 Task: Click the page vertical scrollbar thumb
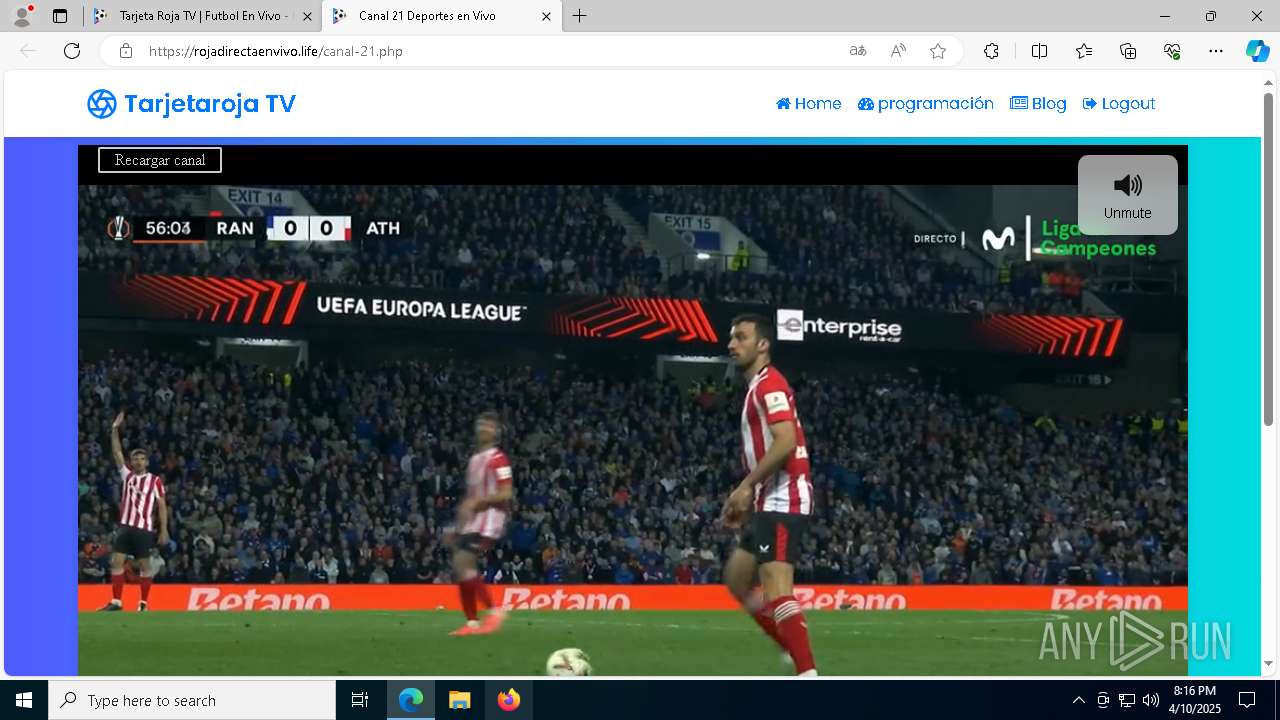(x=1268, y=260)
